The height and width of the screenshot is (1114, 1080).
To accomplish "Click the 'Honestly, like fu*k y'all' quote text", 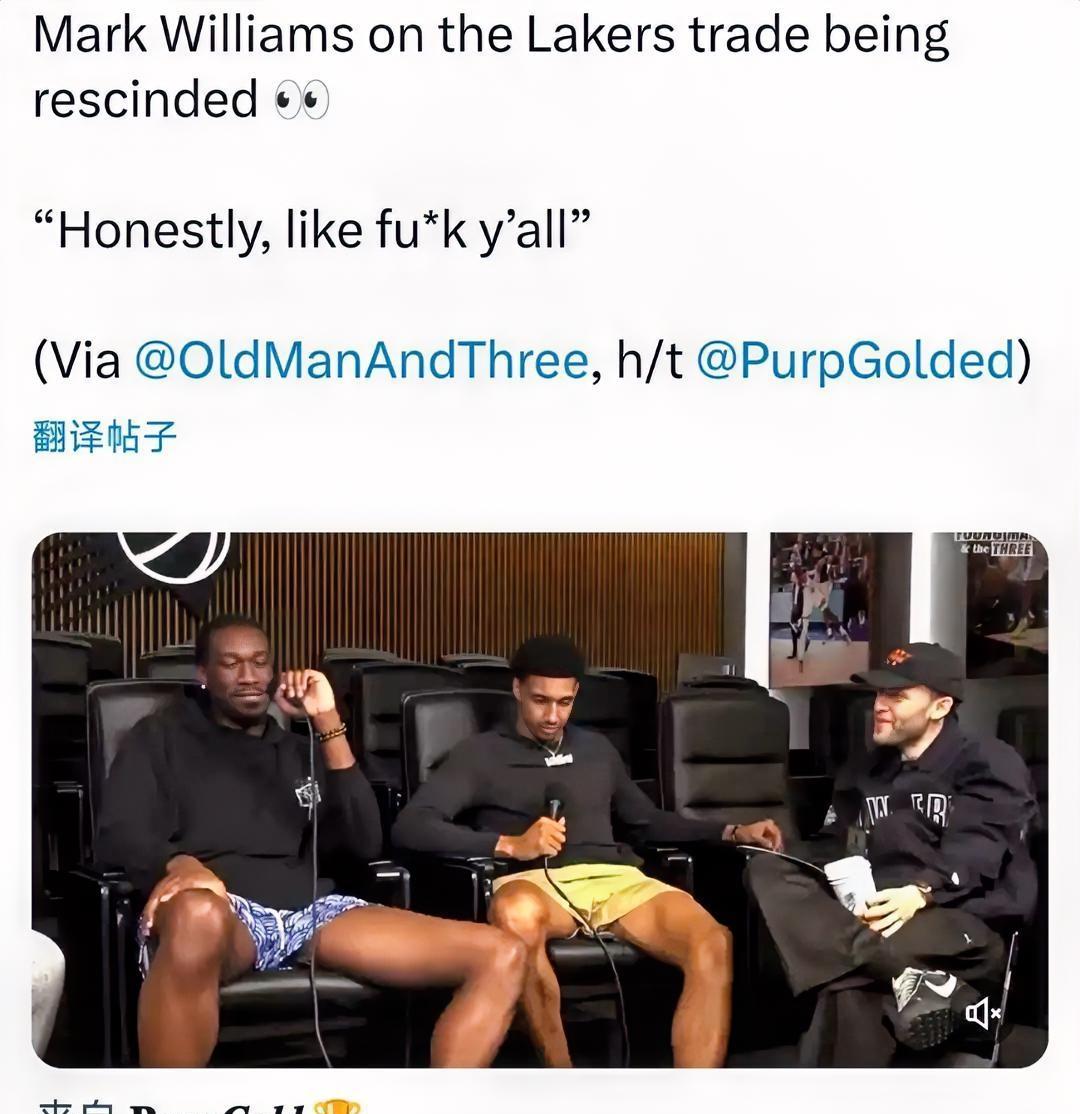I will [312, 230].
